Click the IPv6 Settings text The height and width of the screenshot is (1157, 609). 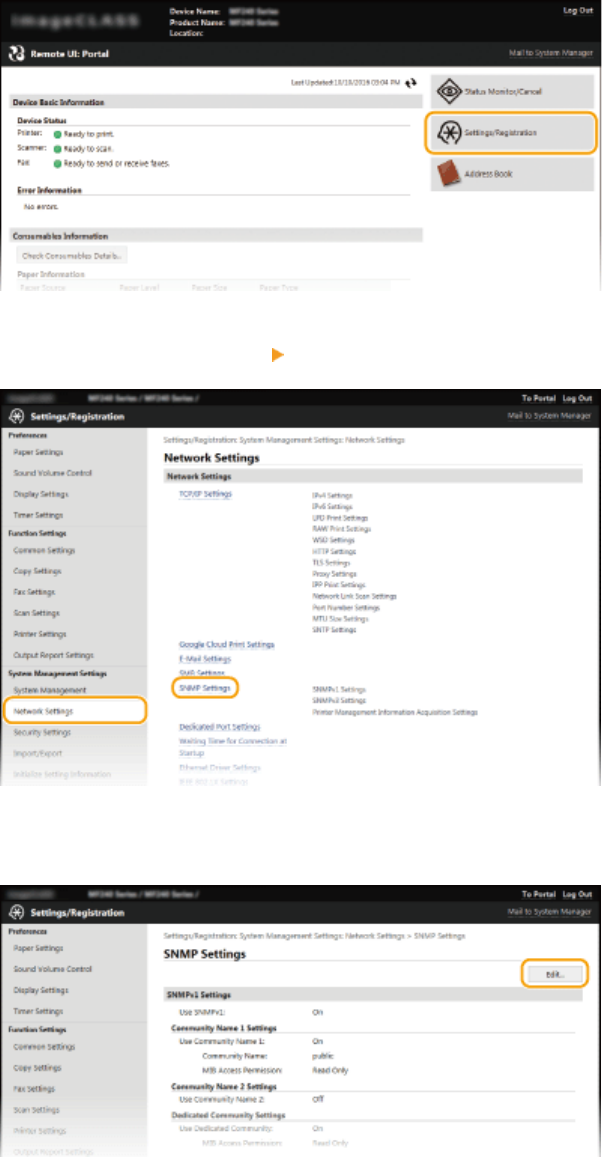(x=332, y=507)
